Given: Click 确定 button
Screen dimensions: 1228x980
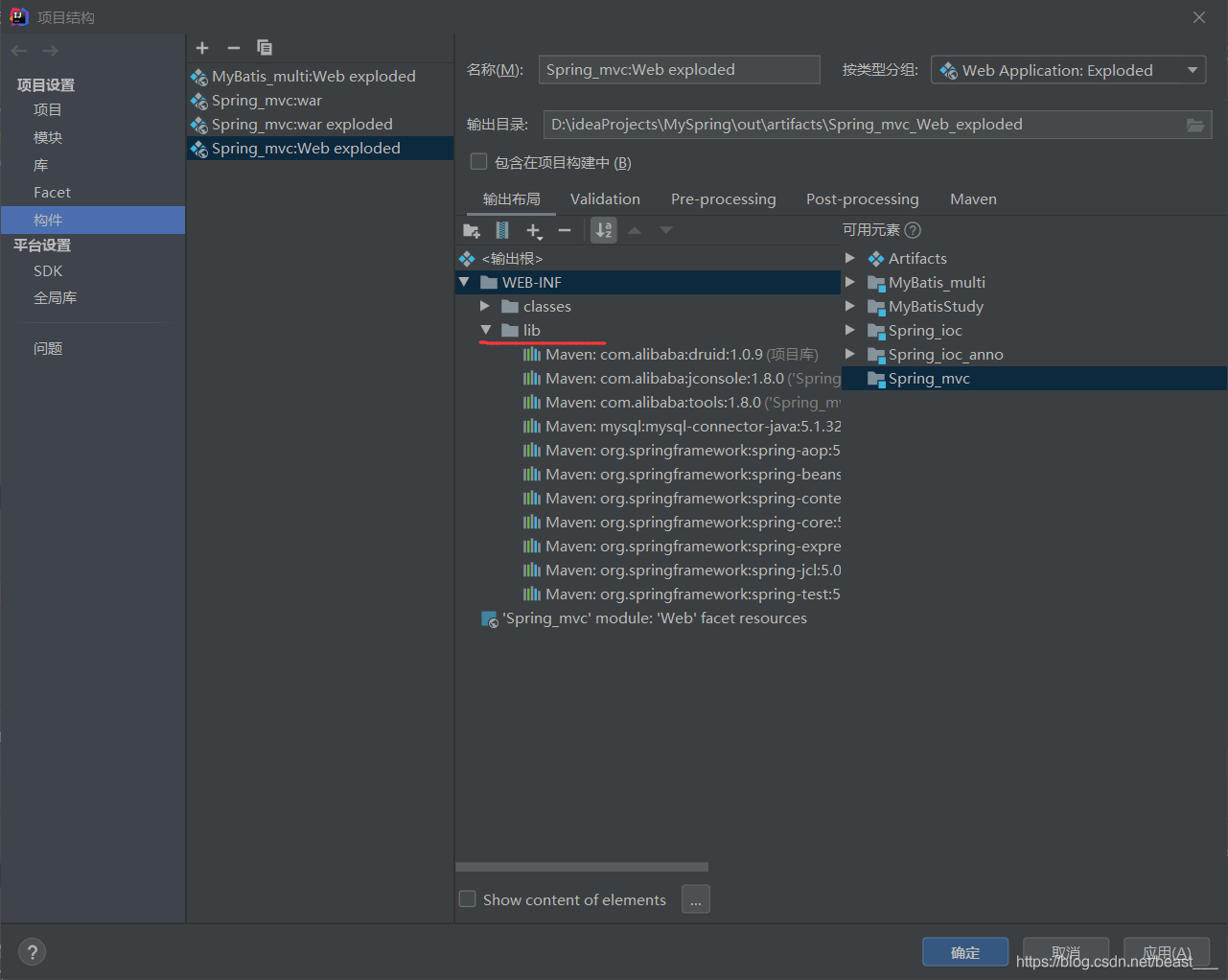Looking at the screenshot, I should click(965, 952).
